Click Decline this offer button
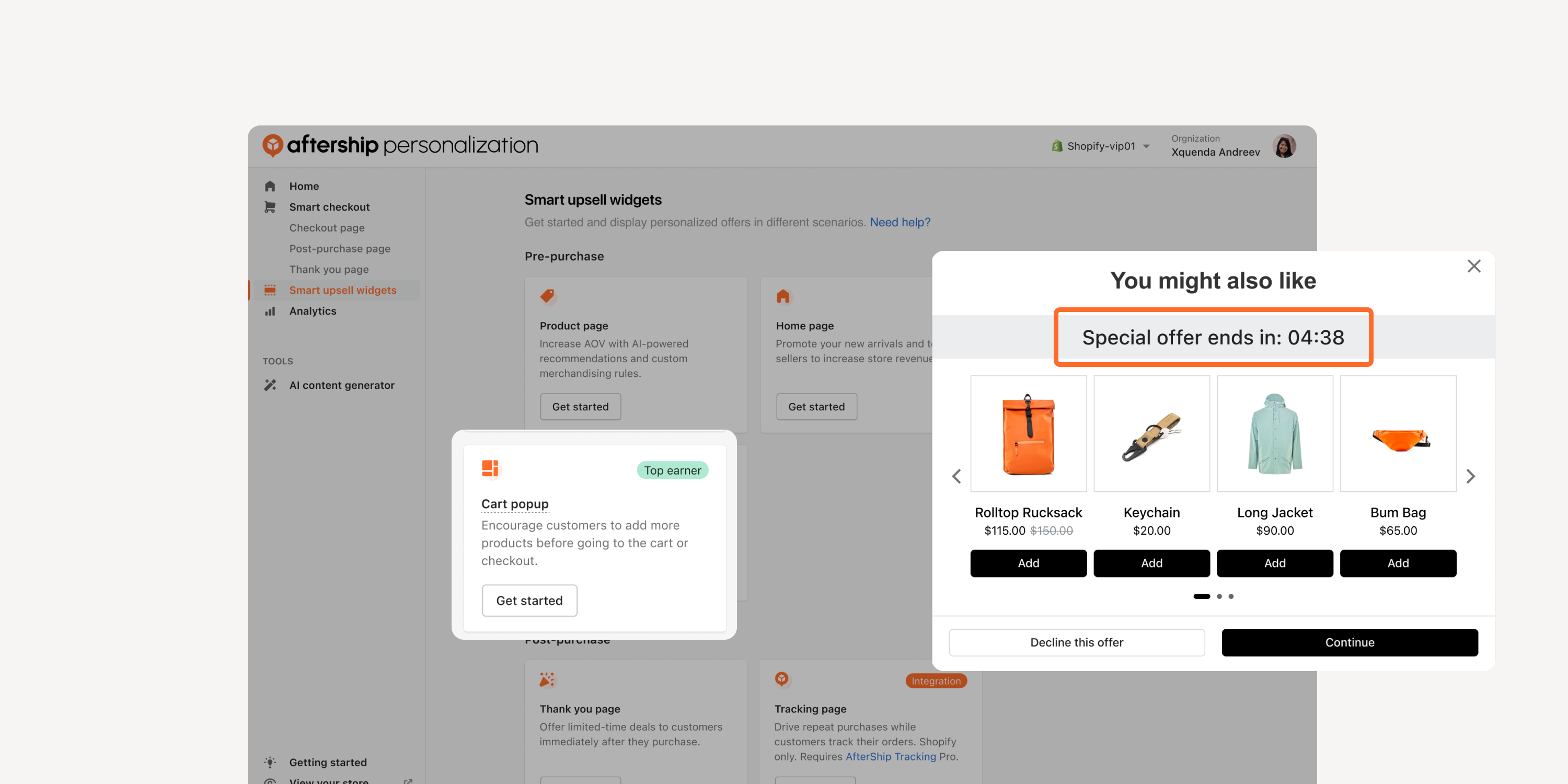 (x=1076, y=642)
